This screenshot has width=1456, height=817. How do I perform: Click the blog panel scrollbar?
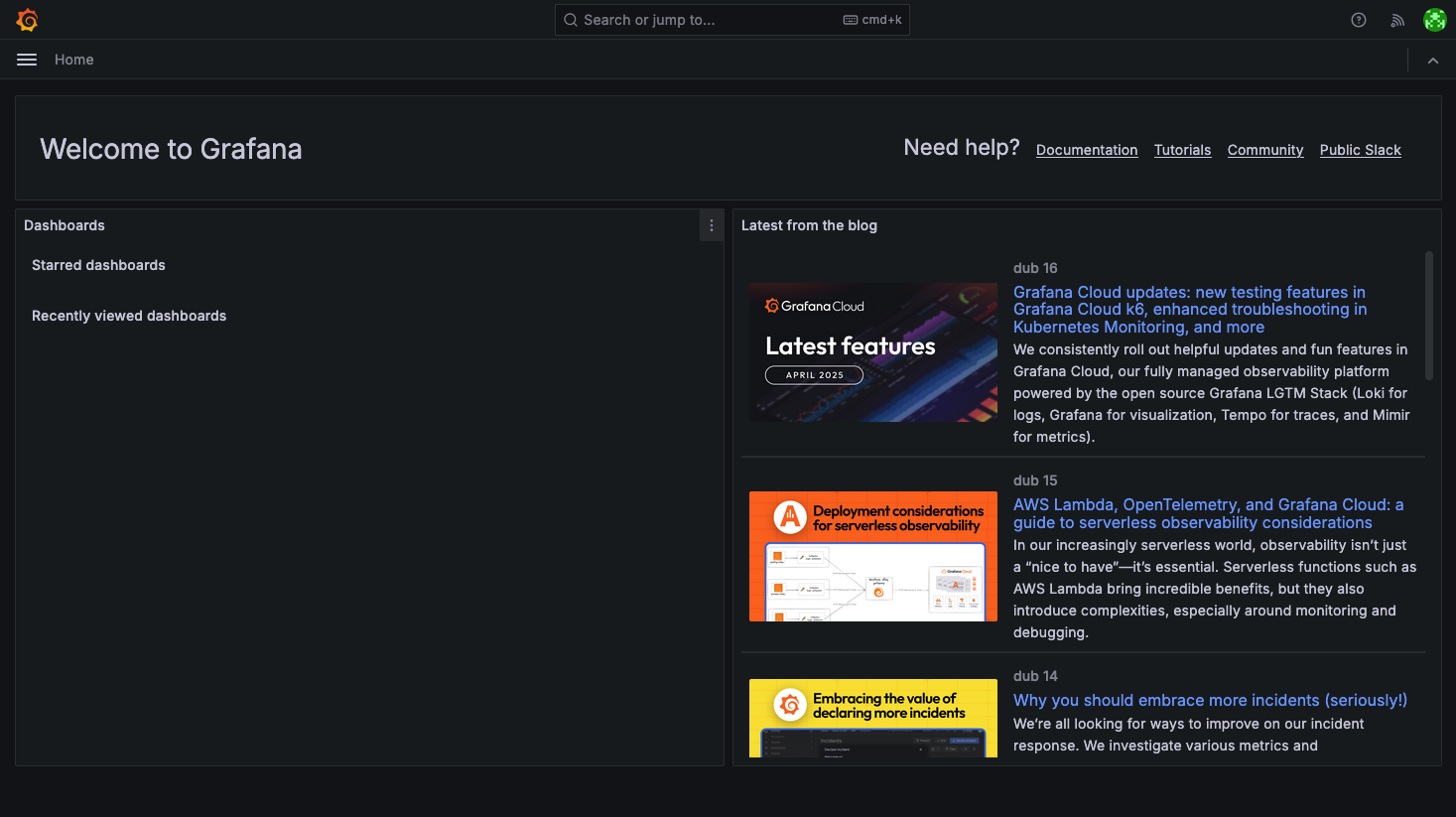[x=1429, y=316]
